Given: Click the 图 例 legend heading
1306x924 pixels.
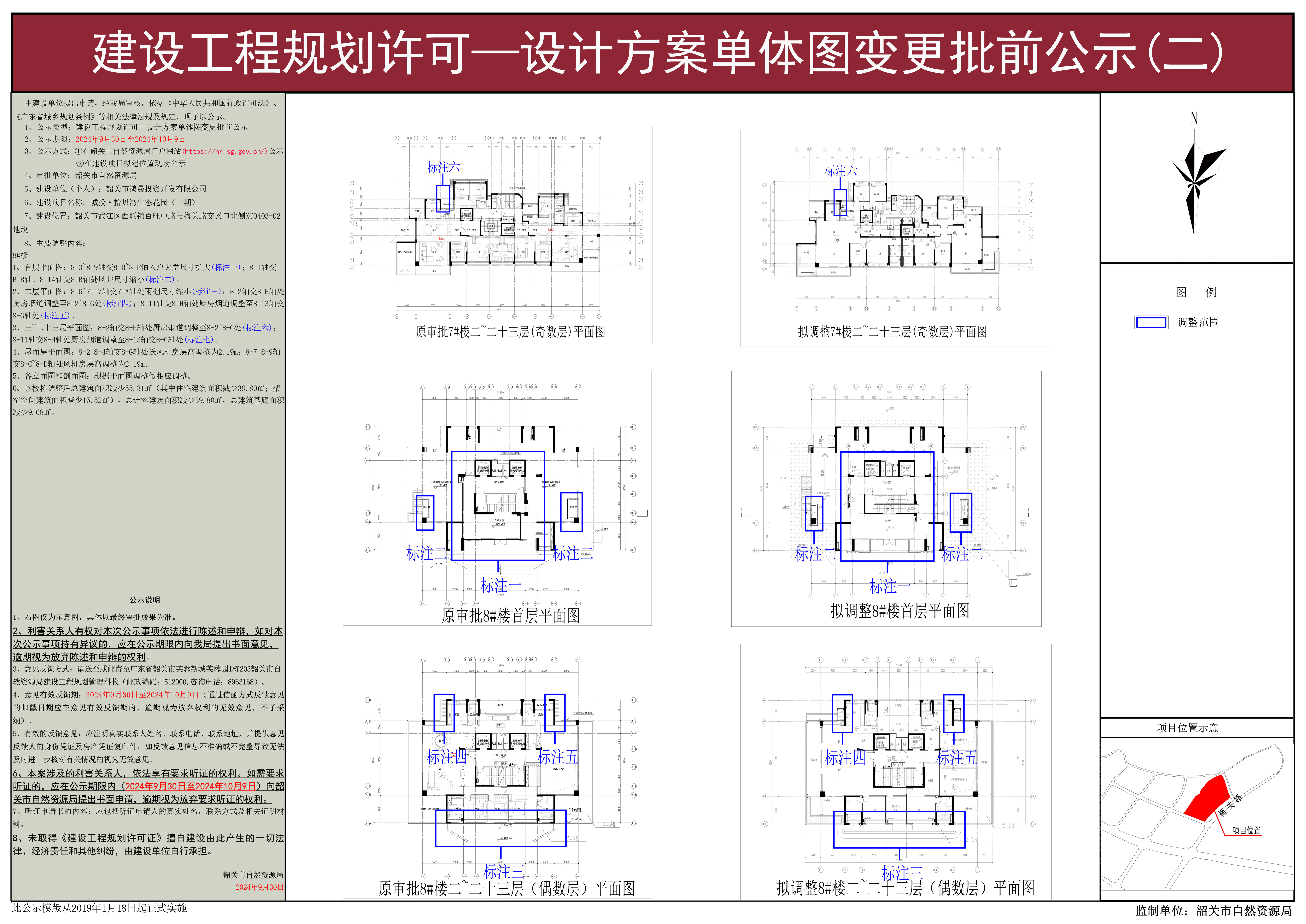Looking at the screenshot, I should point(1196,293).
